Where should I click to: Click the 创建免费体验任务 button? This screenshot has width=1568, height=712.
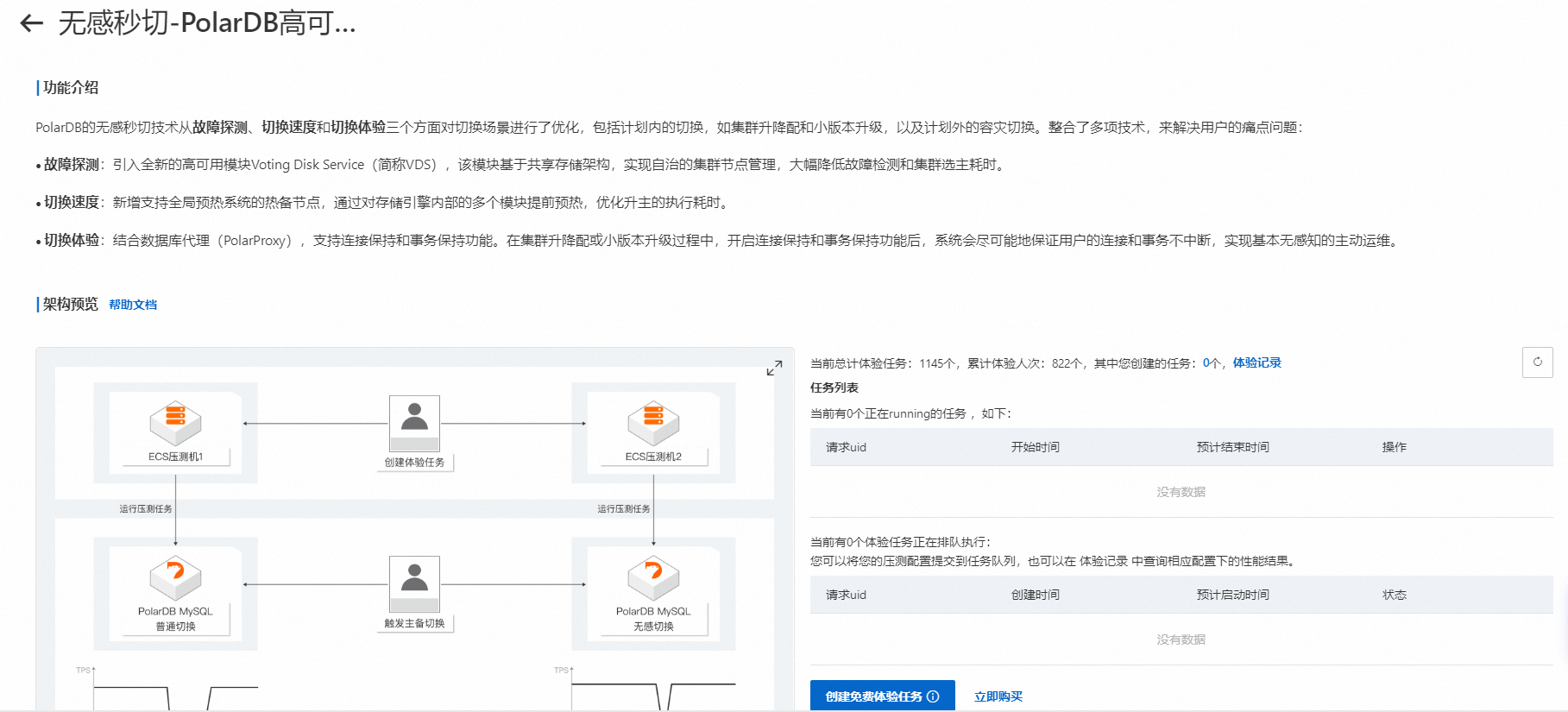tap(882, 696)
